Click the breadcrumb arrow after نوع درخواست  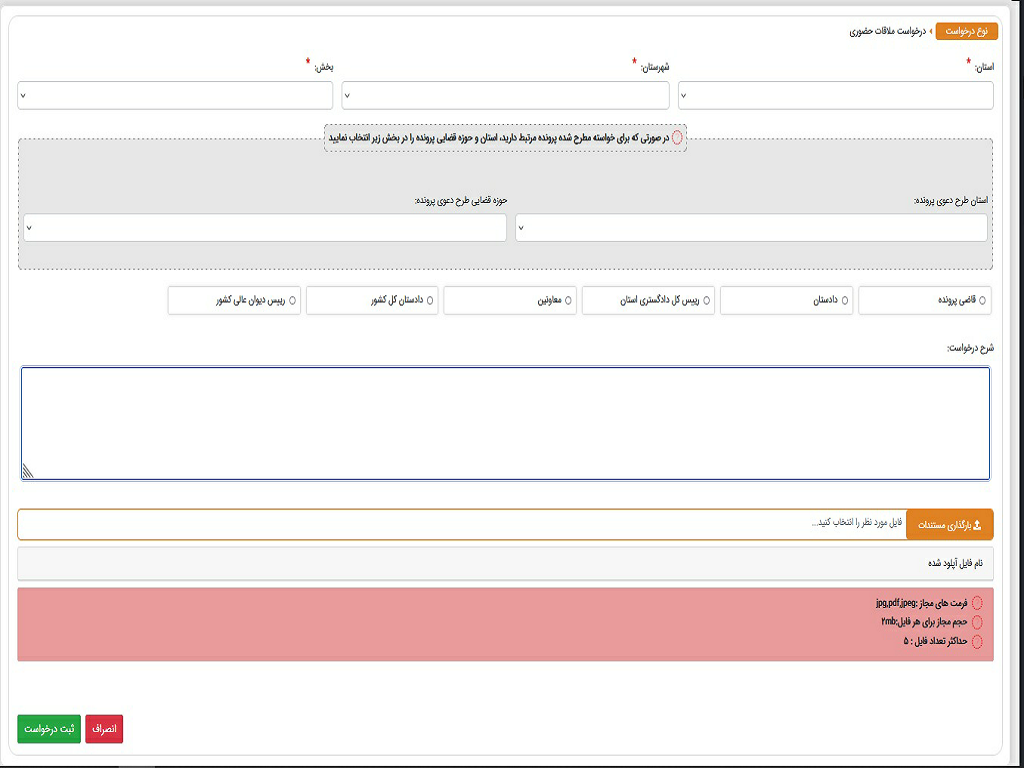(932, 32)
